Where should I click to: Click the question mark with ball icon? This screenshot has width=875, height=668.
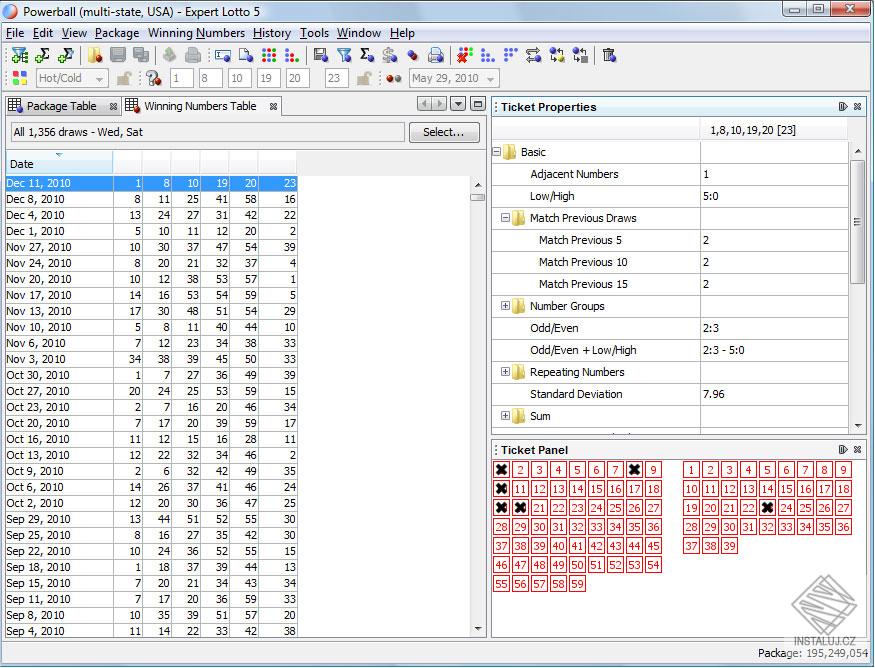point(153,78)
